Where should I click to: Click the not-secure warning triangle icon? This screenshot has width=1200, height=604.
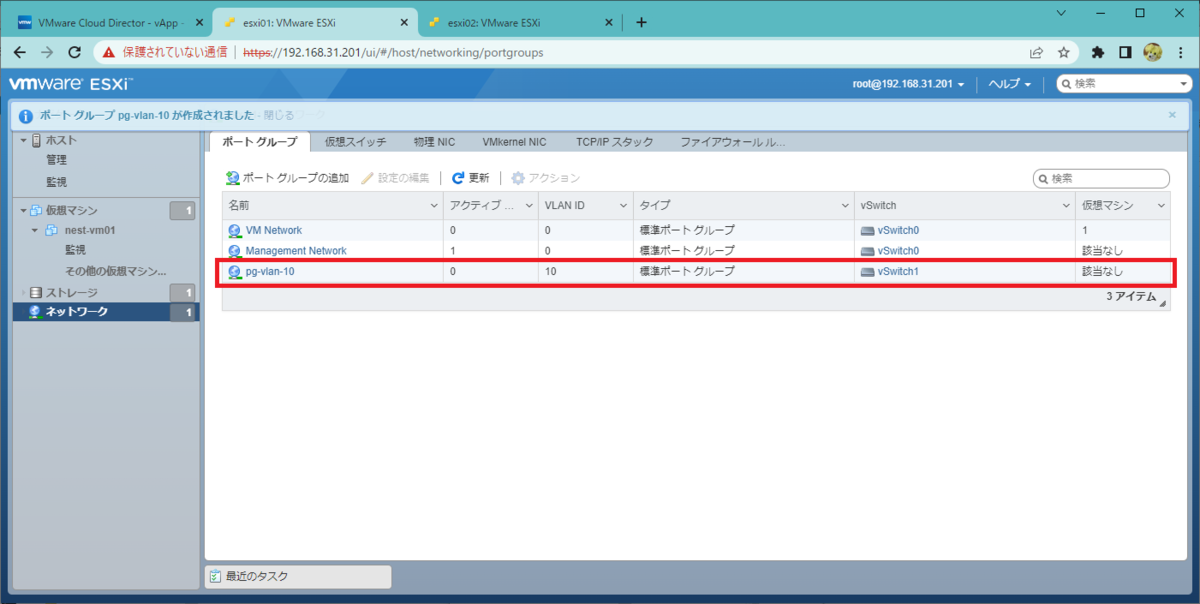pos(109,52)
